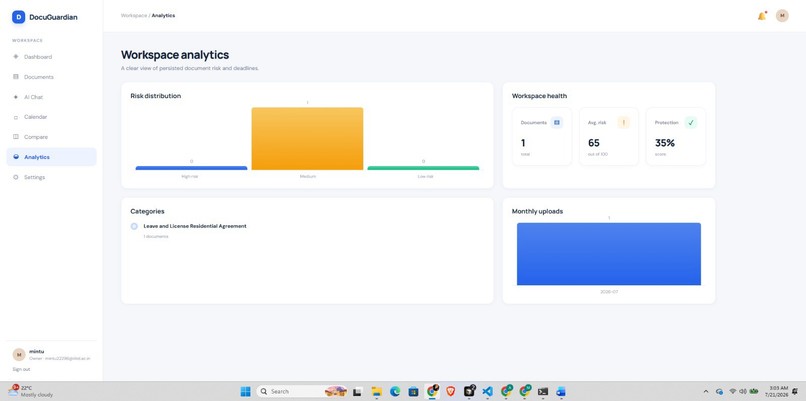This screenshot has width=806, height=401.
Task: Click the Documents total value 1
Action: click(x=523, y=143)
